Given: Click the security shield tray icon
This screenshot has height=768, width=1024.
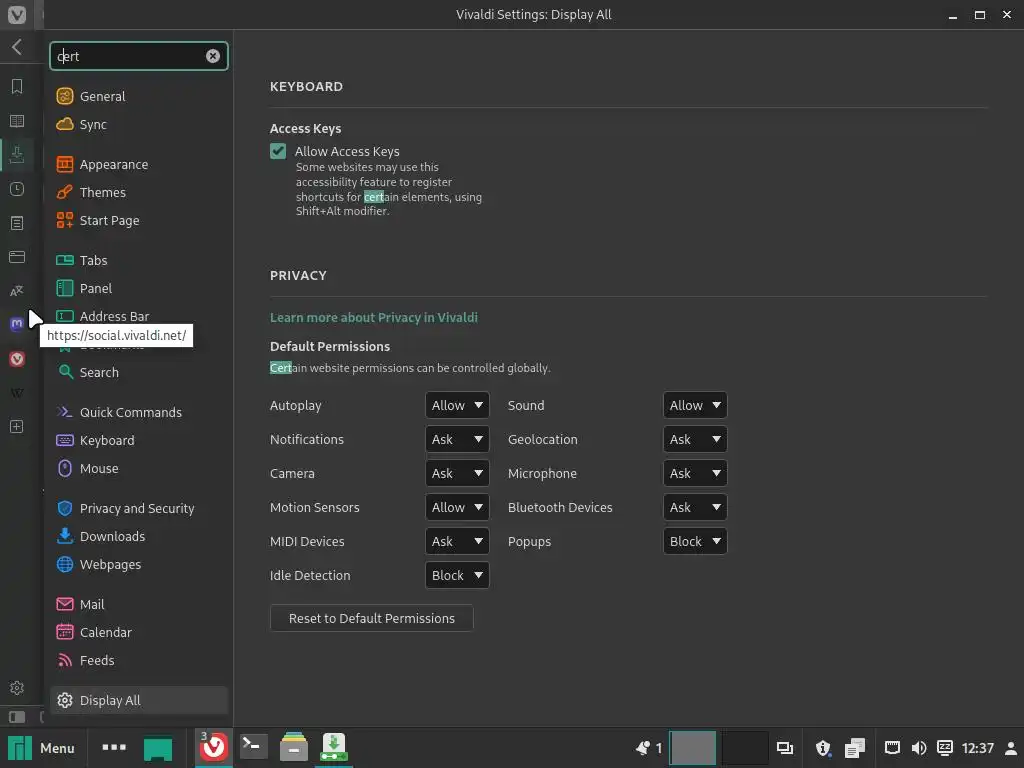Looking at the screenshot, I should pos(823,748).
